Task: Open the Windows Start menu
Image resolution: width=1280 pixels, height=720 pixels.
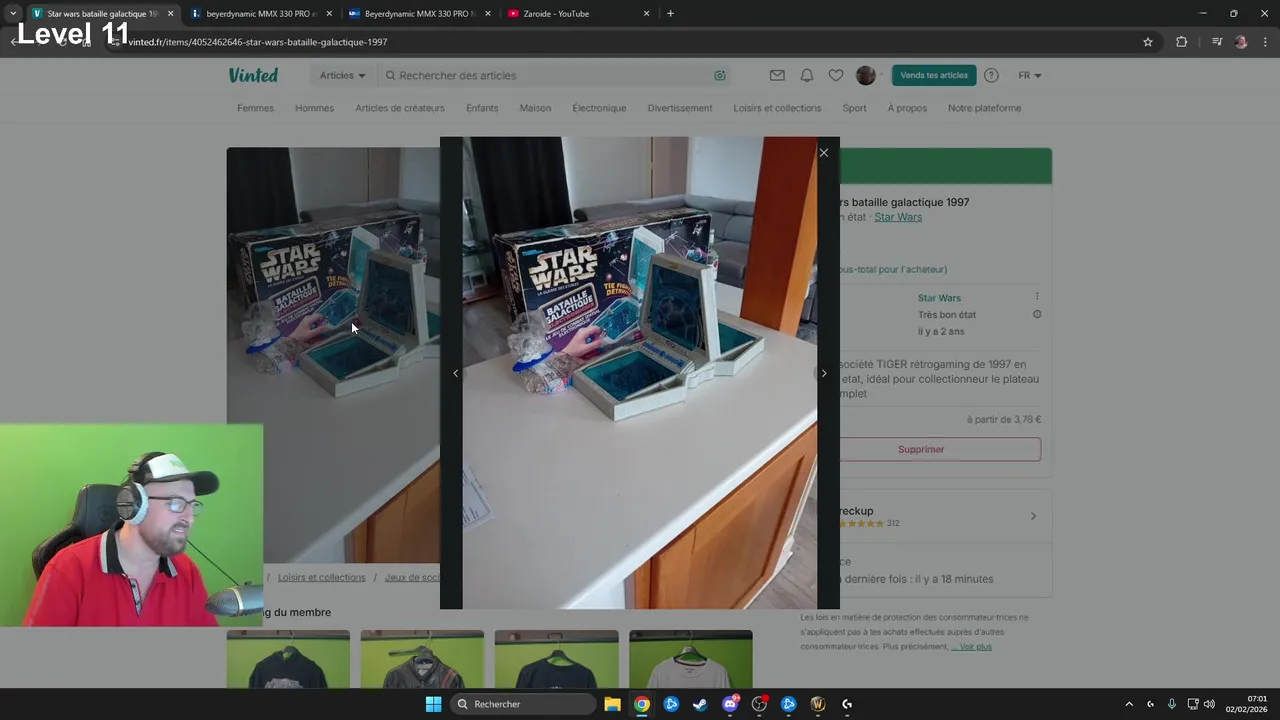Action: click(433, 704)
